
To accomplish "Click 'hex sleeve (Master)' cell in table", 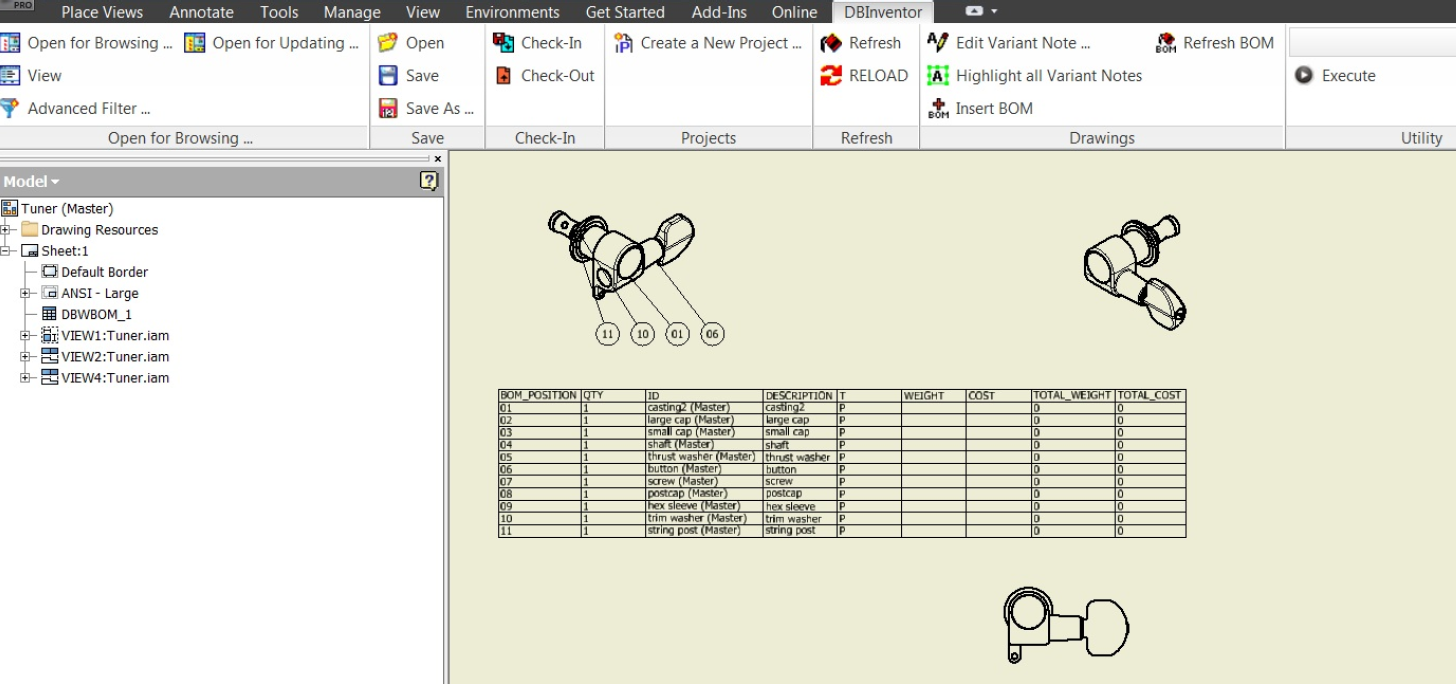I will point(704,506).
